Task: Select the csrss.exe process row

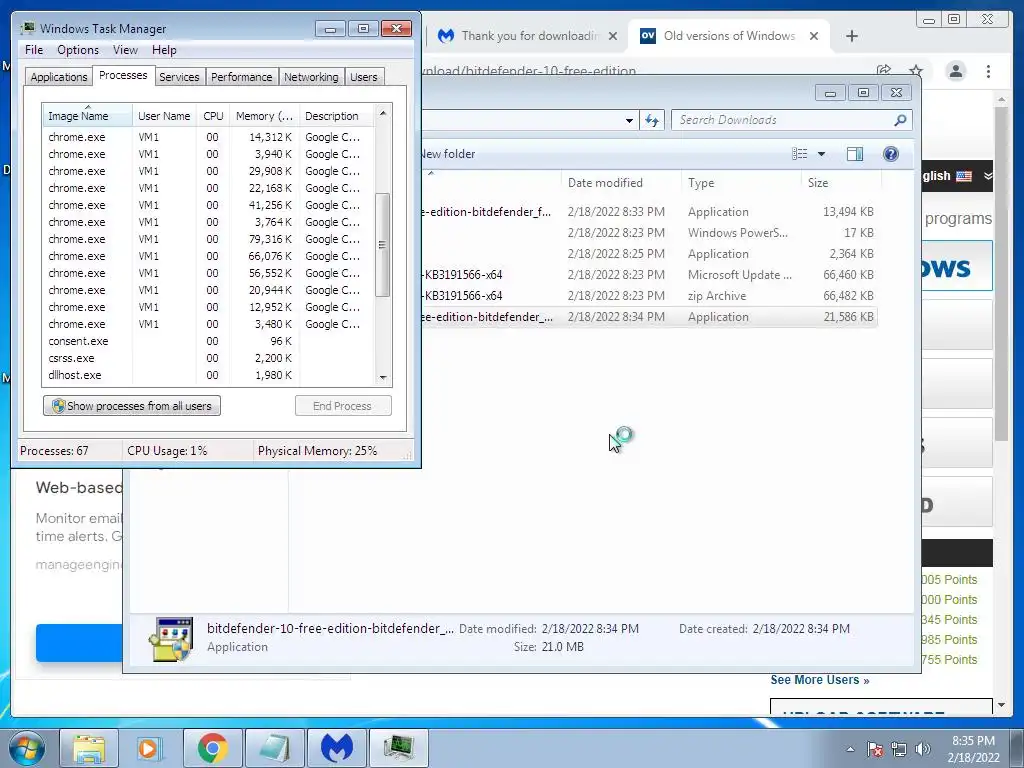Action: pyautogui.click(x=208, y=358)
